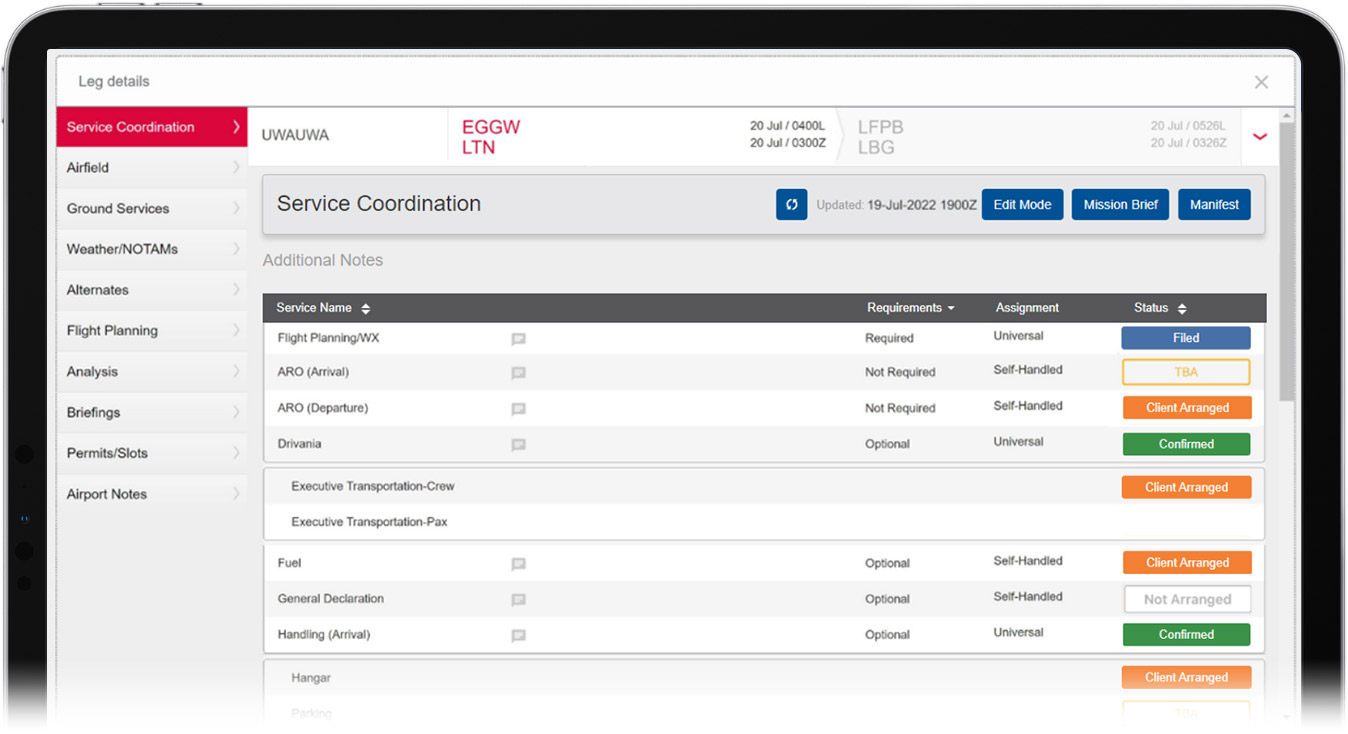1348x734 pixels.
Task: Click the Edit Mode button
Action: (1022, 204)
